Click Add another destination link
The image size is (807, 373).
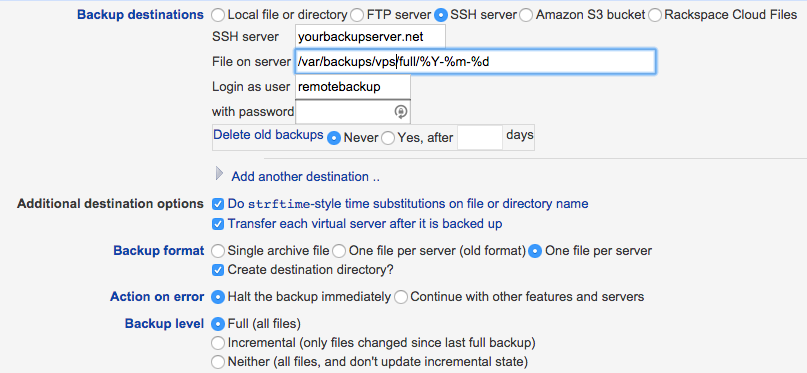click(x=306, y=177)
